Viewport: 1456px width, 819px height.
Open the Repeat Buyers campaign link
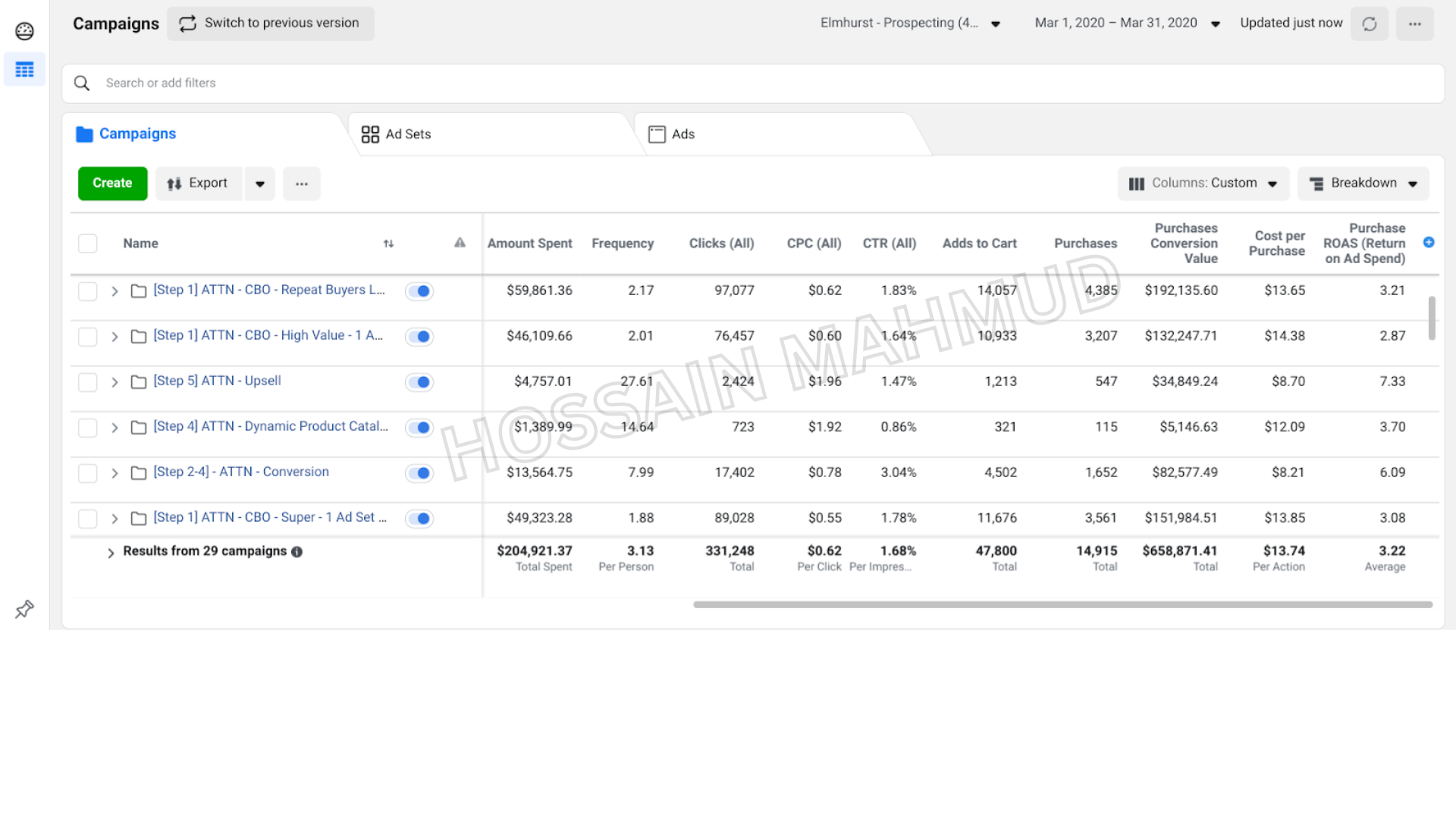[269, 290]
